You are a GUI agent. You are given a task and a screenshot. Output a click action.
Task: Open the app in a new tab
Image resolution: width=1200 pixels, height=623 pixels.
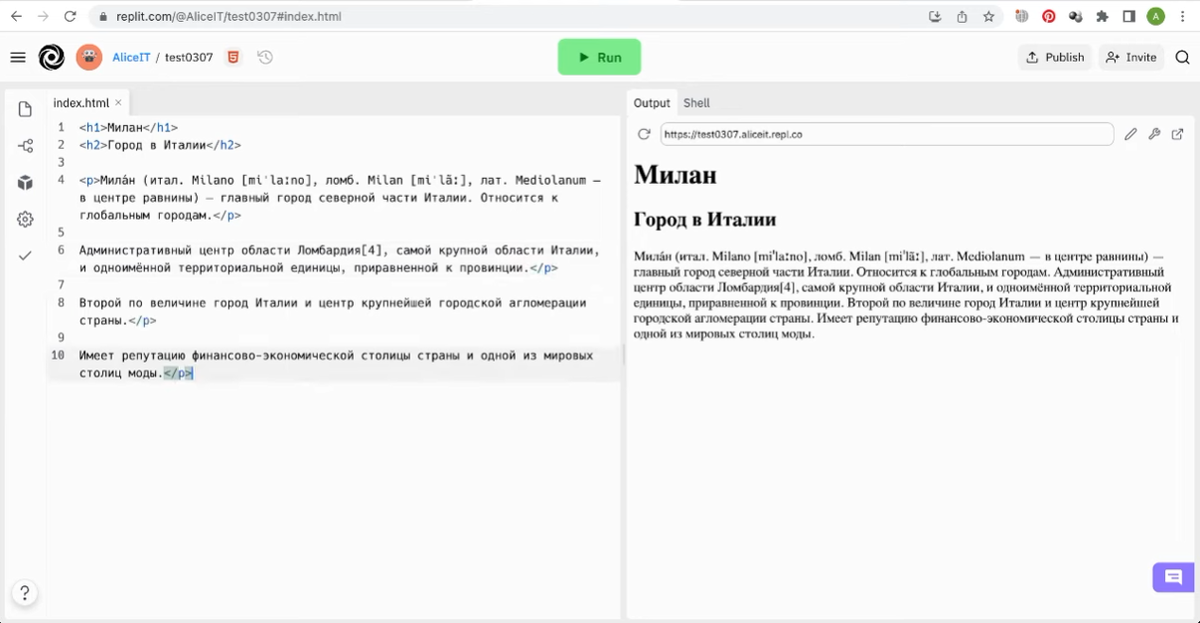pyautogui.click(x=1177, y=133)
